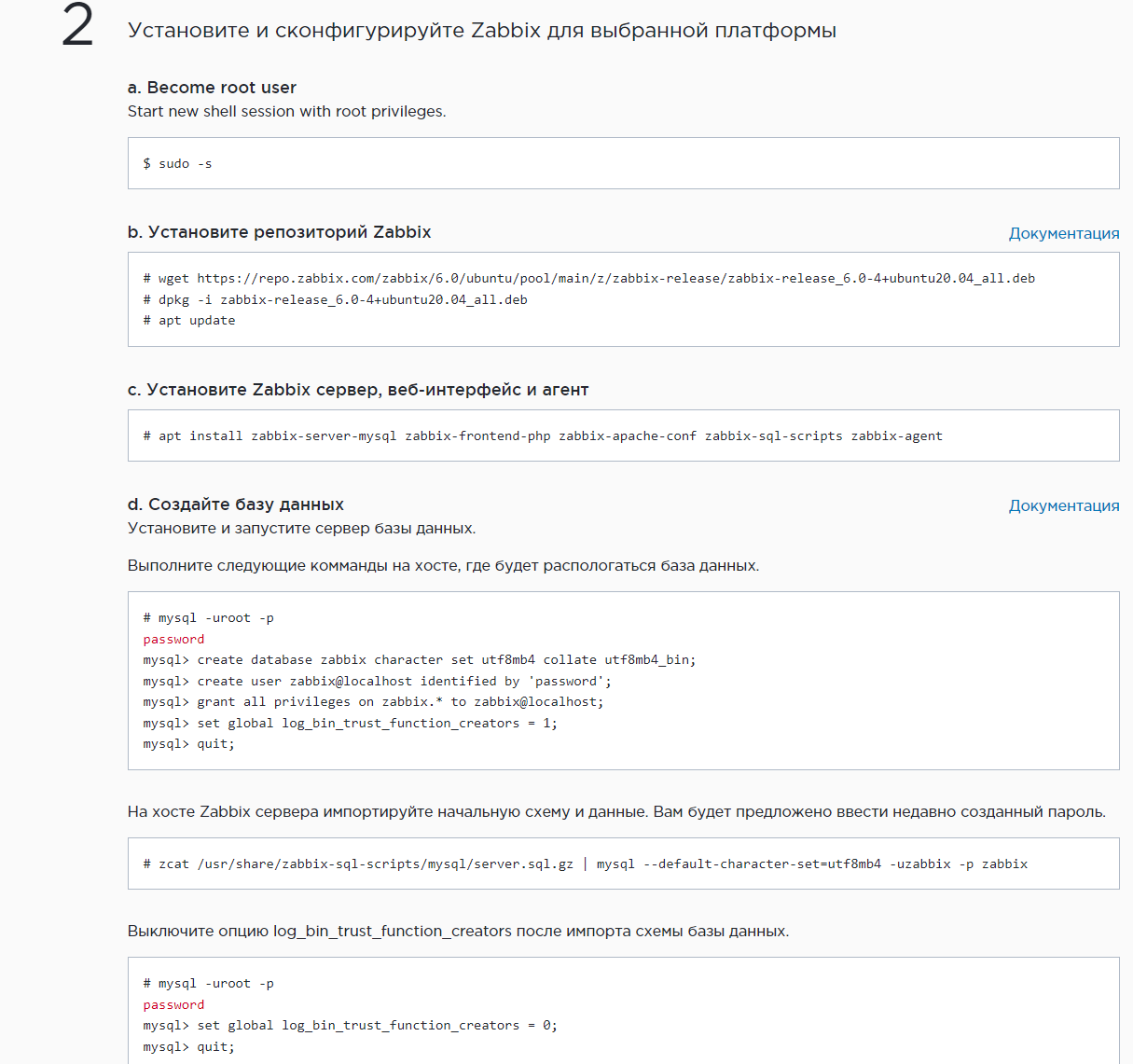This screenshot has height=1064, width=1133.
Task: Click the 'dpkg -i zabbix-release' command line
Action: click(335, 299)
